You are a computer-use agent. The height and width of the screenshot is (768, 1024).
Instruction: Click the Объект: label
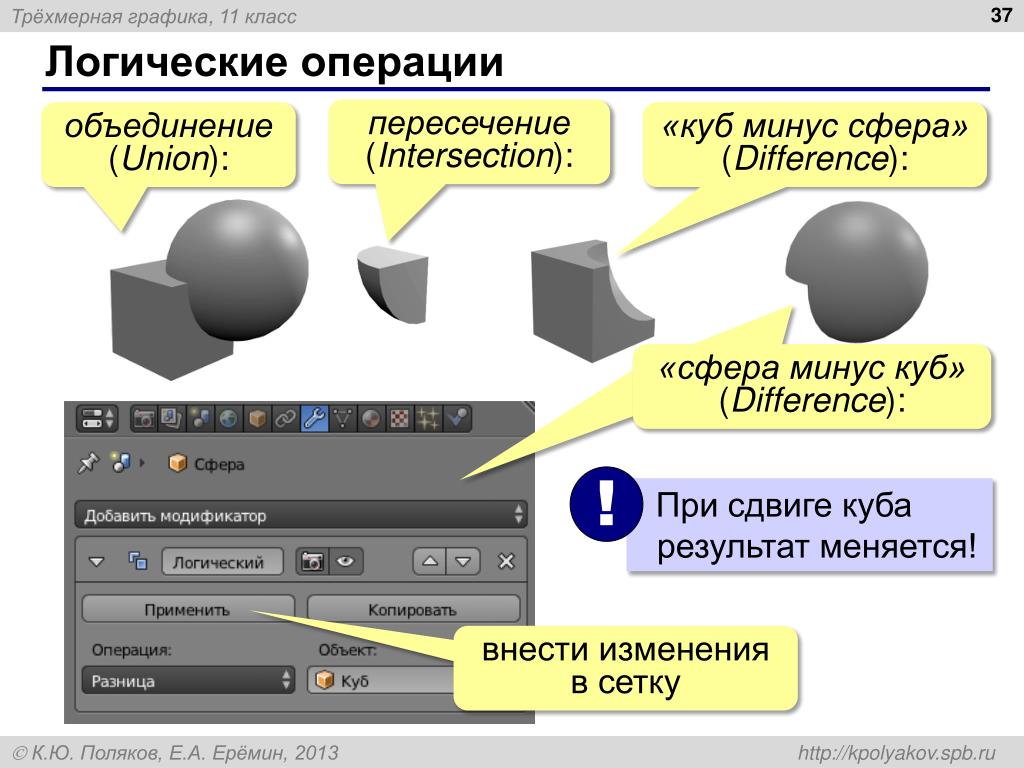[347, 650]
